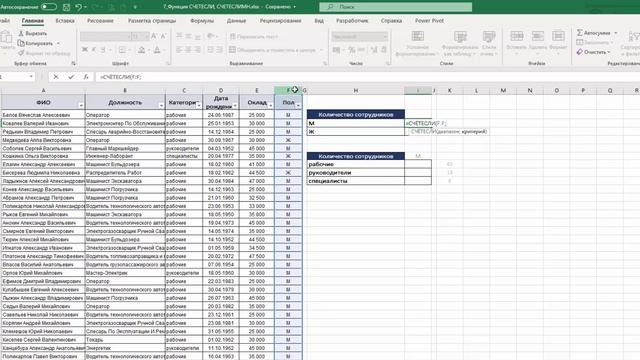640x360 pixels.
Task: Open the Name Box dropdown arrow
Action: click(31, 77)
